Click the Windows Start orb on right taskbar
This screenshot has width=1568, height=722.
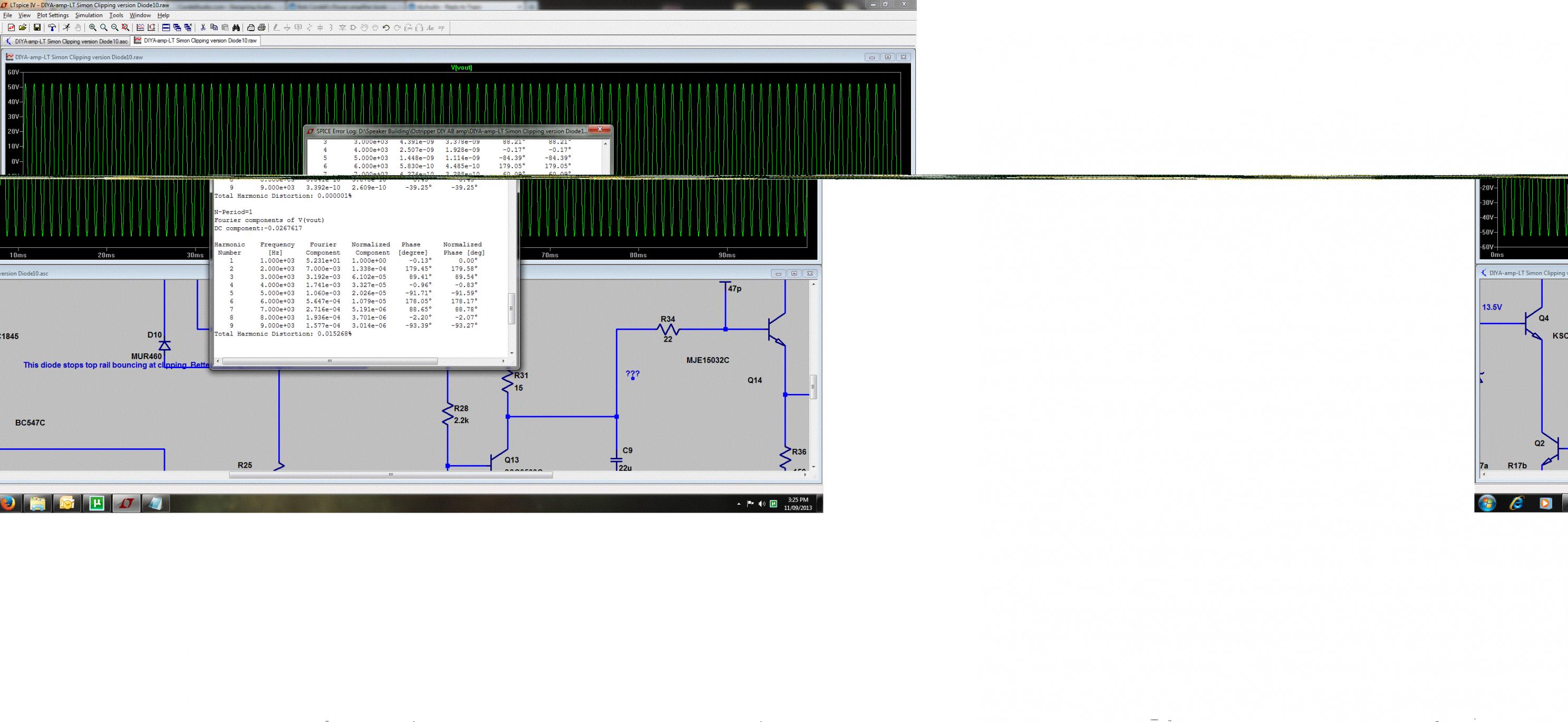point(1487,504)
